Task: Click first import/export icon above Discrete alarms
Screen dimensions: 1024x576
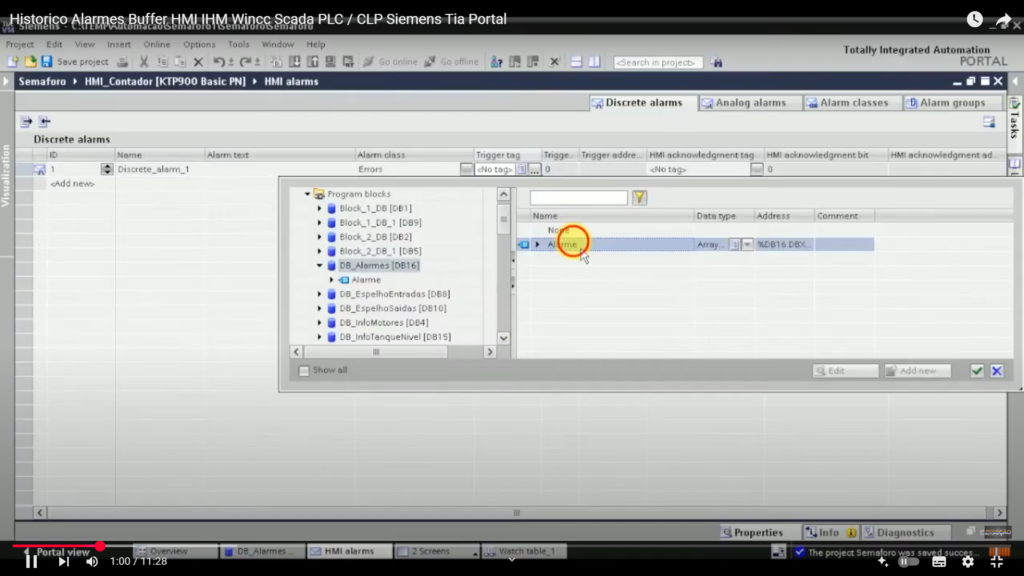Action: [x=26, y=121]
